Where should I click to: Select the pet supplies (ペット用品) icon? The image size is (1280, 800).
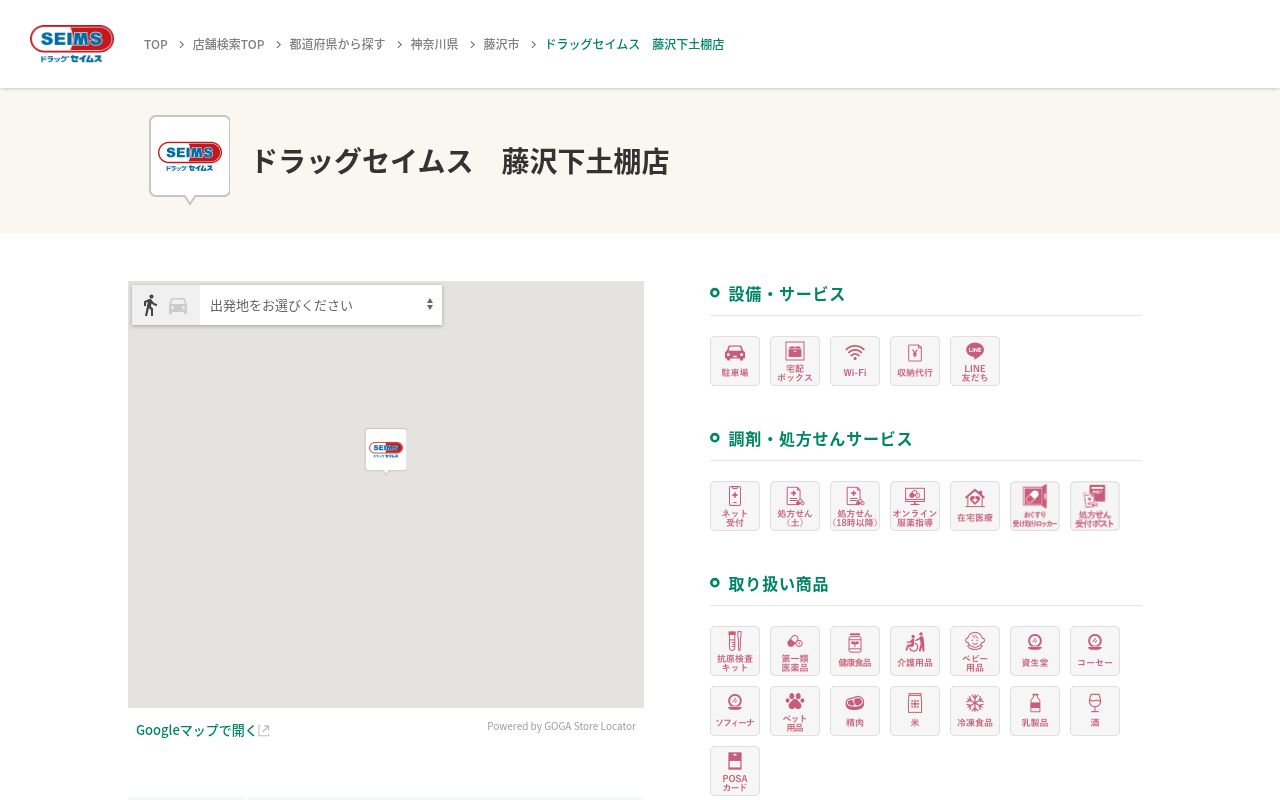point(795,711)
